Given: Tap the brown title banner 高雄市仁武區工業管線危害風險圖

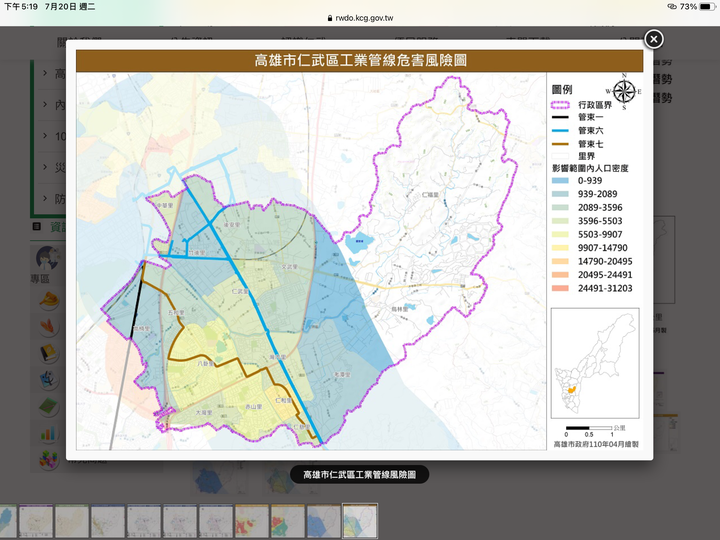Looking at the screenshot, I should [x=360, y=61].
